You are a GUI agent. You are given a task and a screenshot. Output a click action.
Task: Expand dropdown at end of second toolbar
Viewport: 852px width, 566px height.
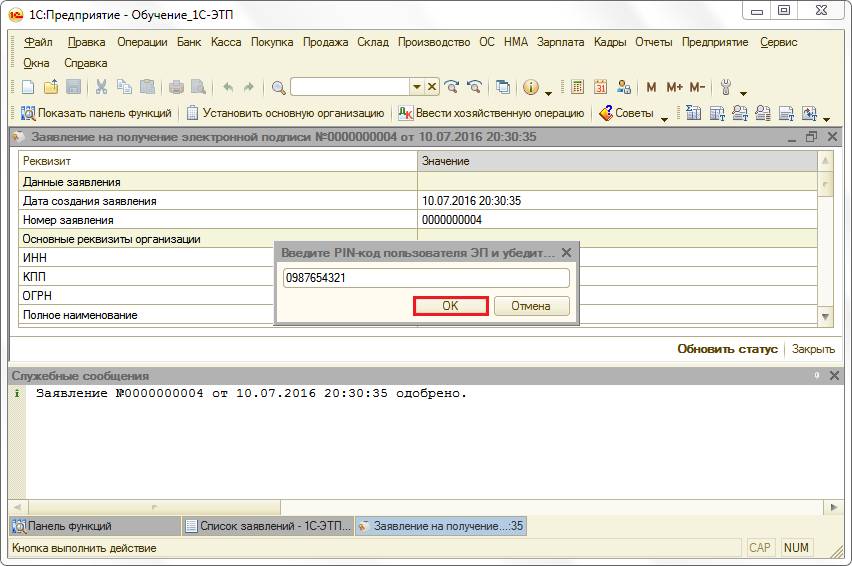tap(826, 119)
